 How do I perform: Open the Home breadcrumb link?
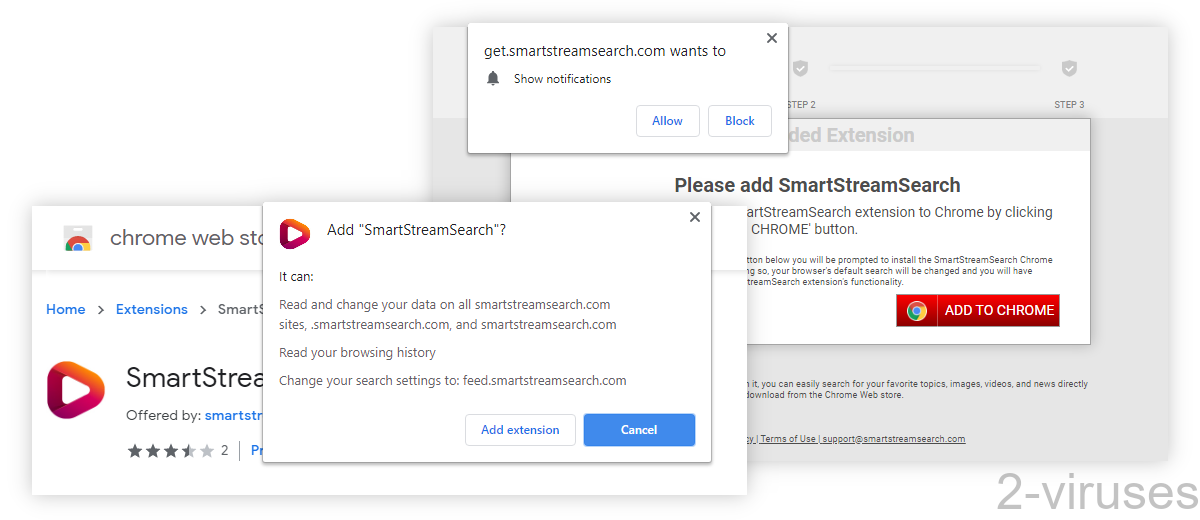click(x=65, y=309)
